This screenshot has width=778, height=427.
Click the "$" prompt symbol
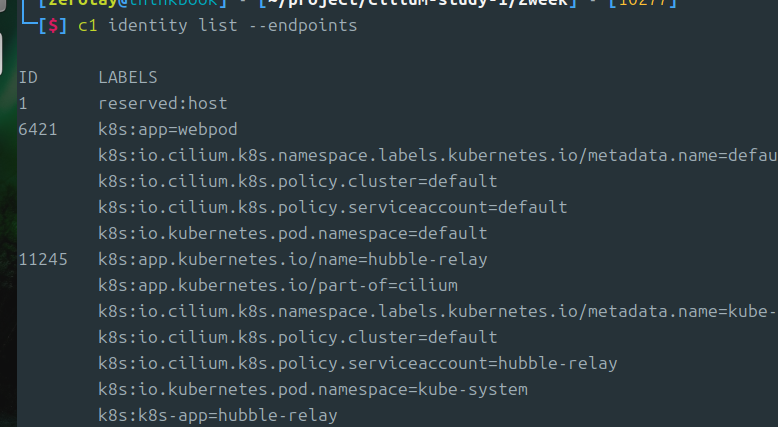[53, 25]
